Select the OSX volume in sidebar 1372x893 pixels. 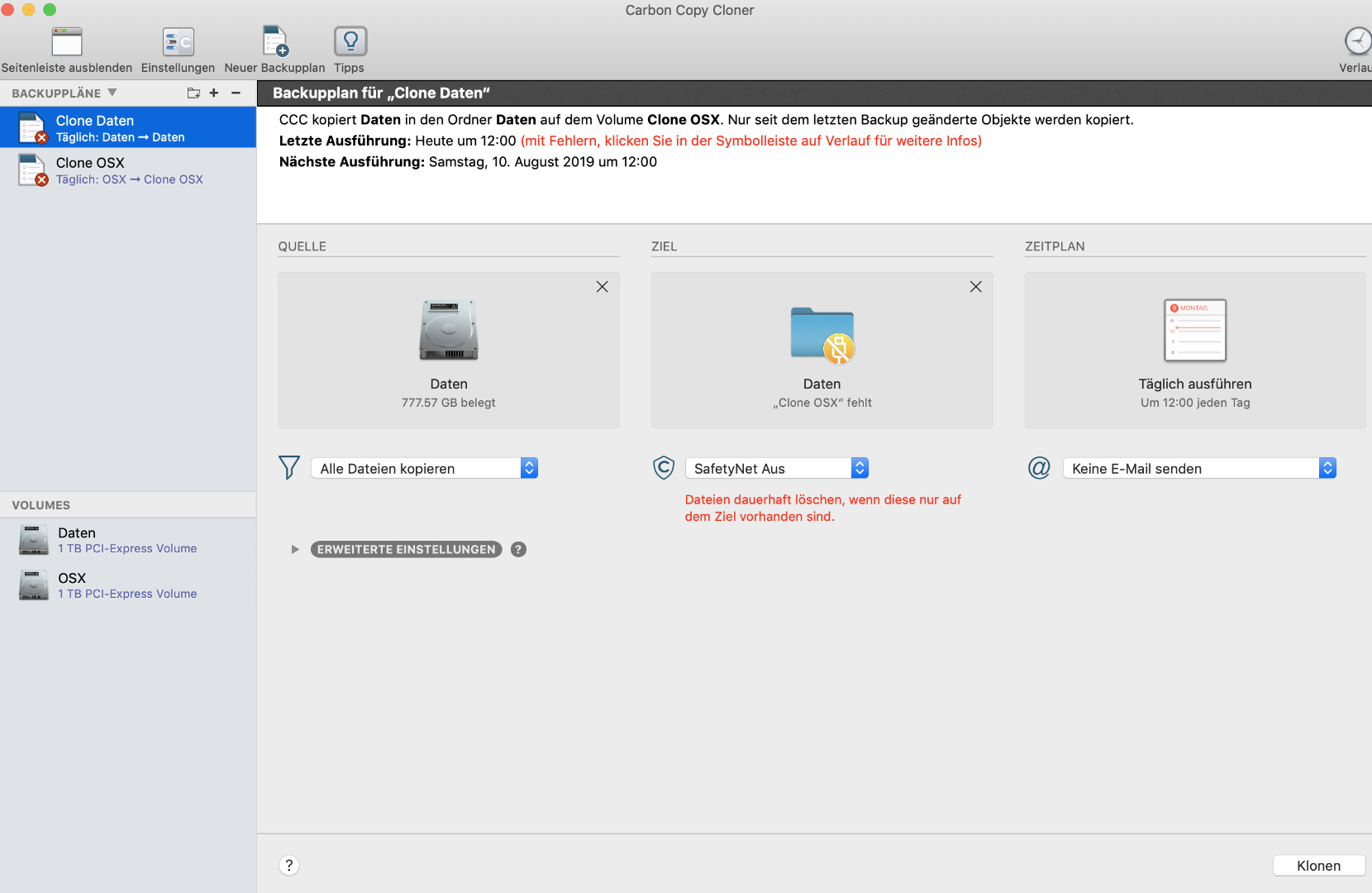[128, 585]
